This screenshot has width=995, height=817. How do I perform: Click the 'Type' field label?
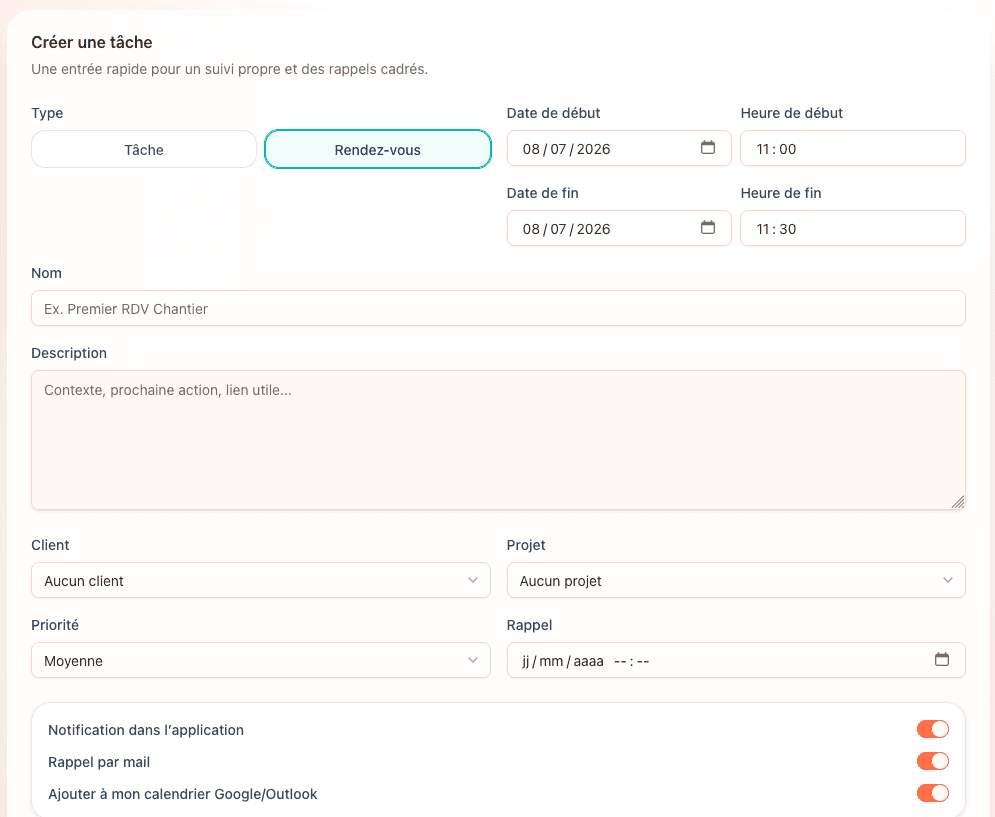47,113
